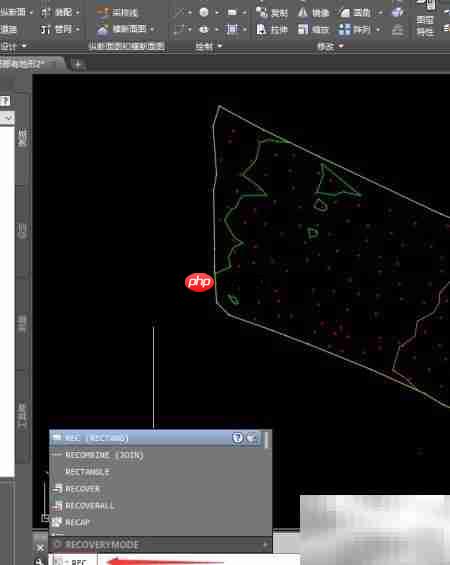Click the Assembly (装配) icon
This screenshot has height=565, width=450.
[46, 13]
